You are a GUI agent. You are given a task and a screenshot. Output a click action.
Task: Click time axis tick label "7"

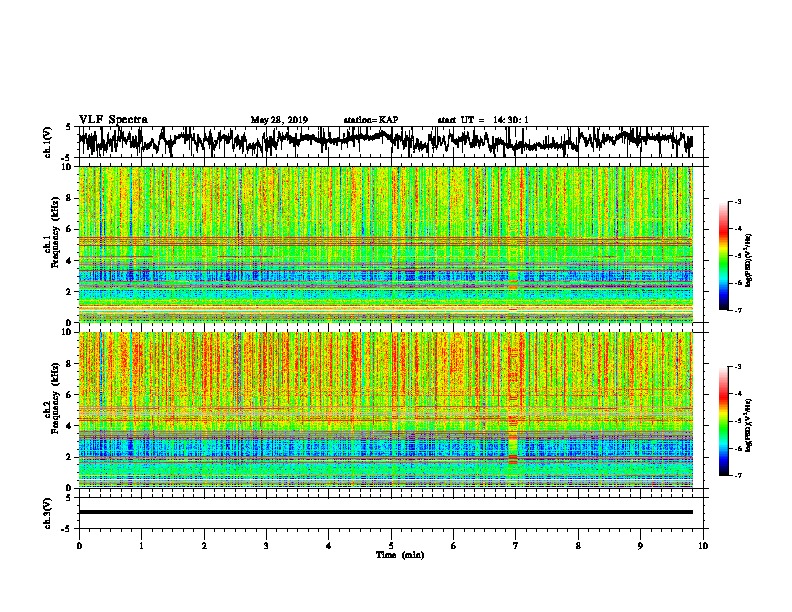[516, 546]
